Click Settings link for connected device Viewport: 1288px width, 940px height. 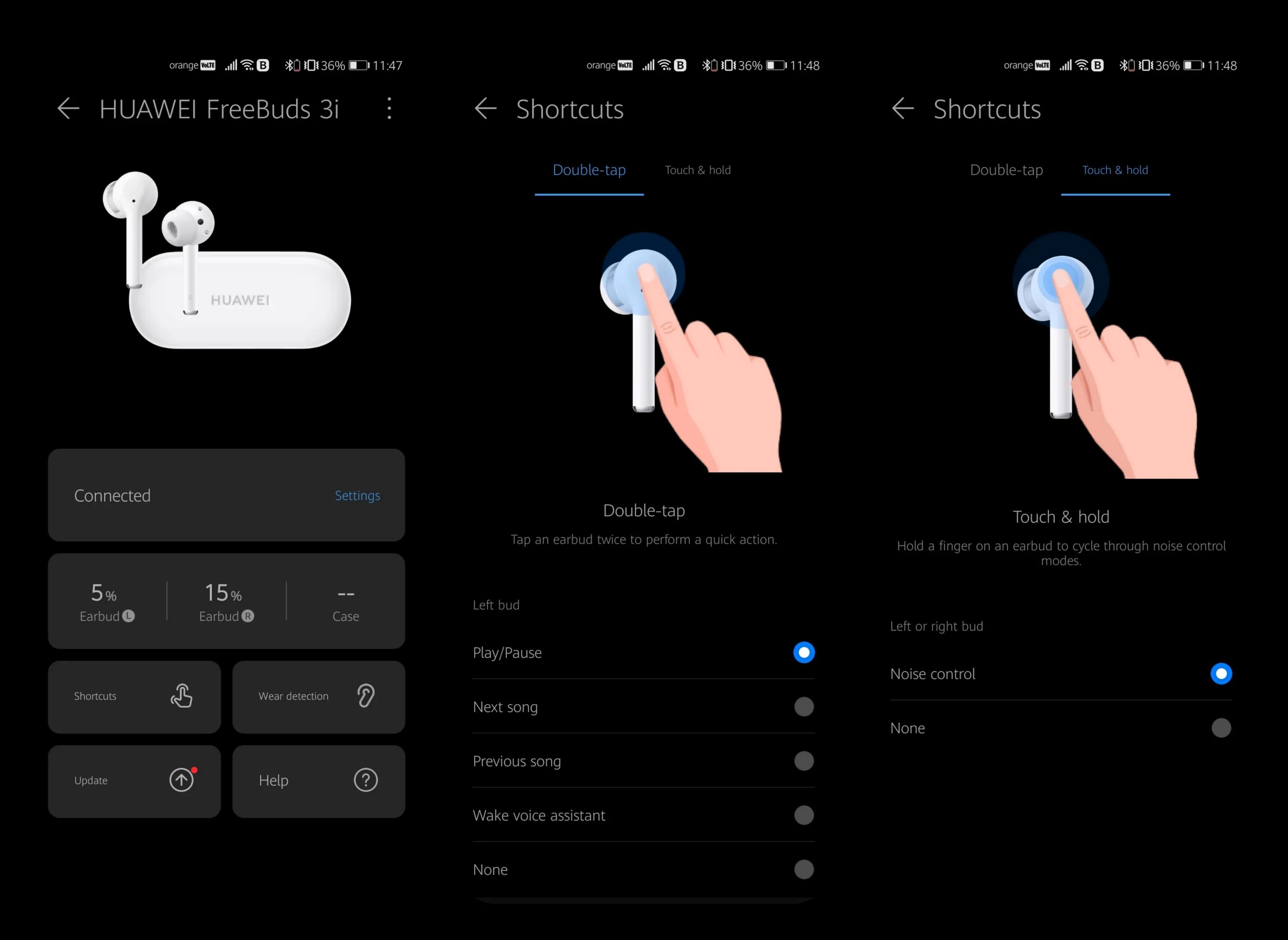[357, 494]
